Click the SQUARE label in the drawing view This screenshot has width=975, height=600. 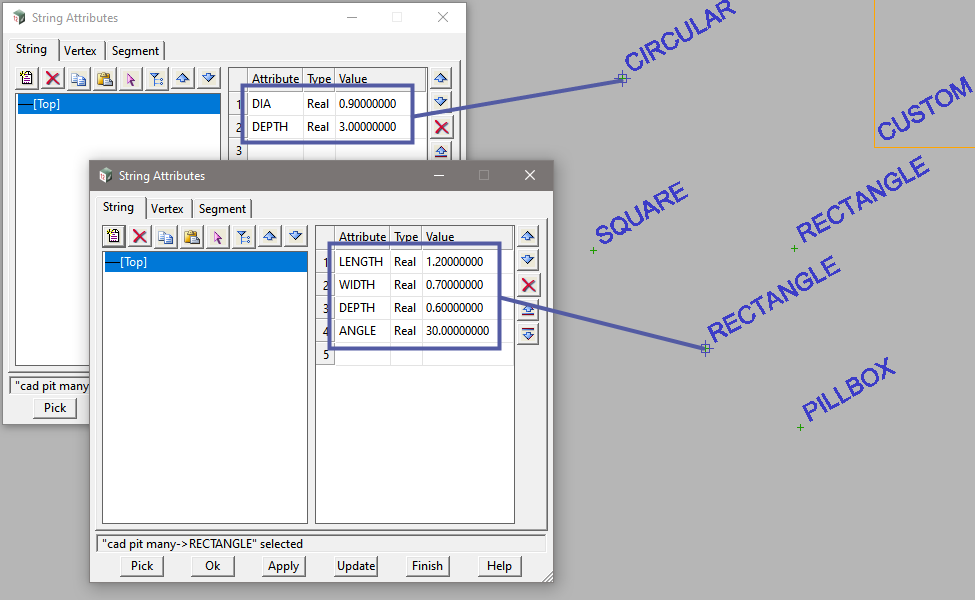point(642,213)
